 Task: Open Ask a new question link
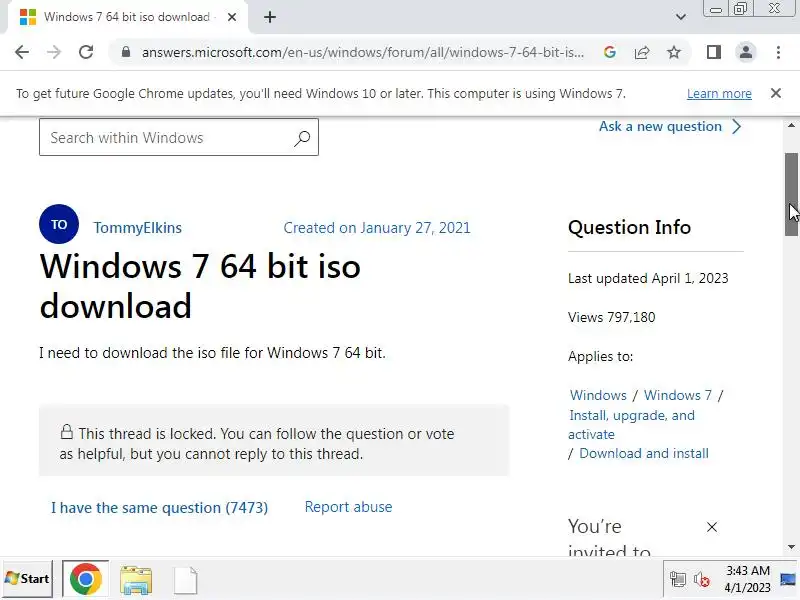pos(670,127)
